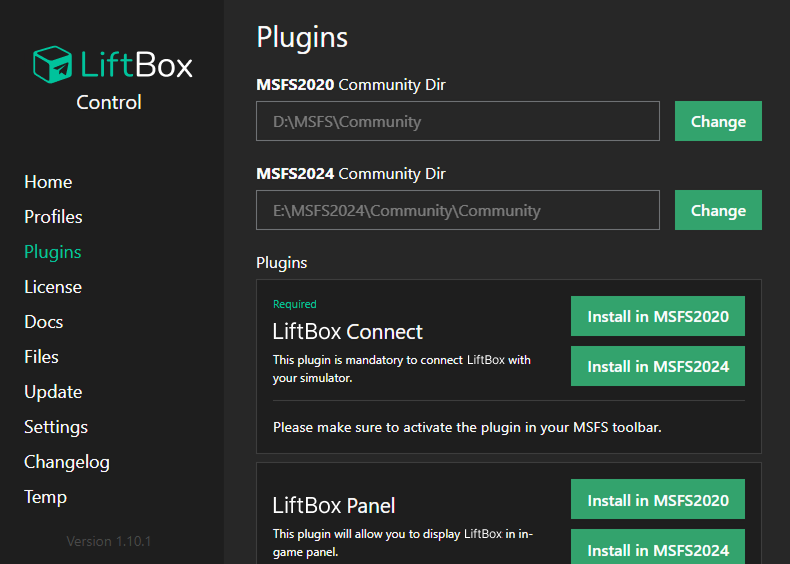Open the License section
790x564 pixels.
(53, 287)
